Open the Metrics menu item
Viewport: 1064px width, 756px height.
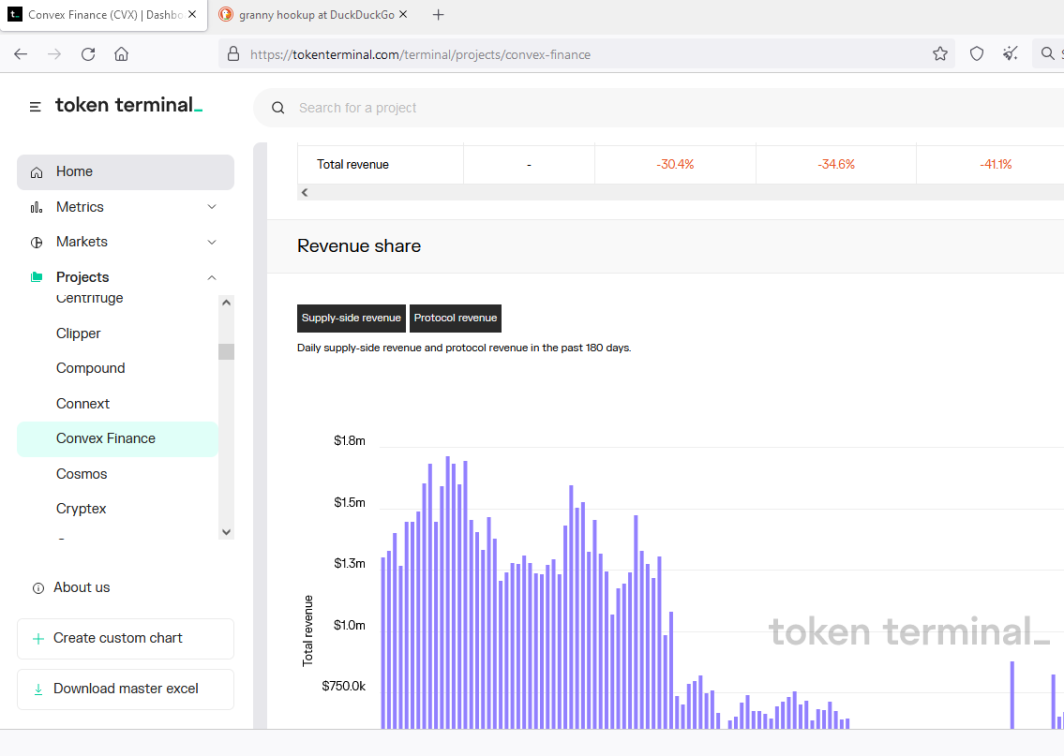pos(80,207)
